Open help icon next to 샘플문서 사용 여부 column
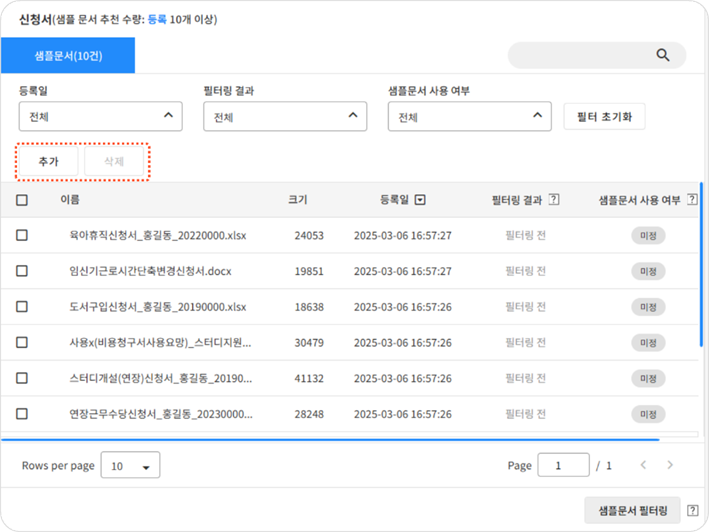This screenshot has height=532, width=709. pyautogui.click(x=693, y=200)
